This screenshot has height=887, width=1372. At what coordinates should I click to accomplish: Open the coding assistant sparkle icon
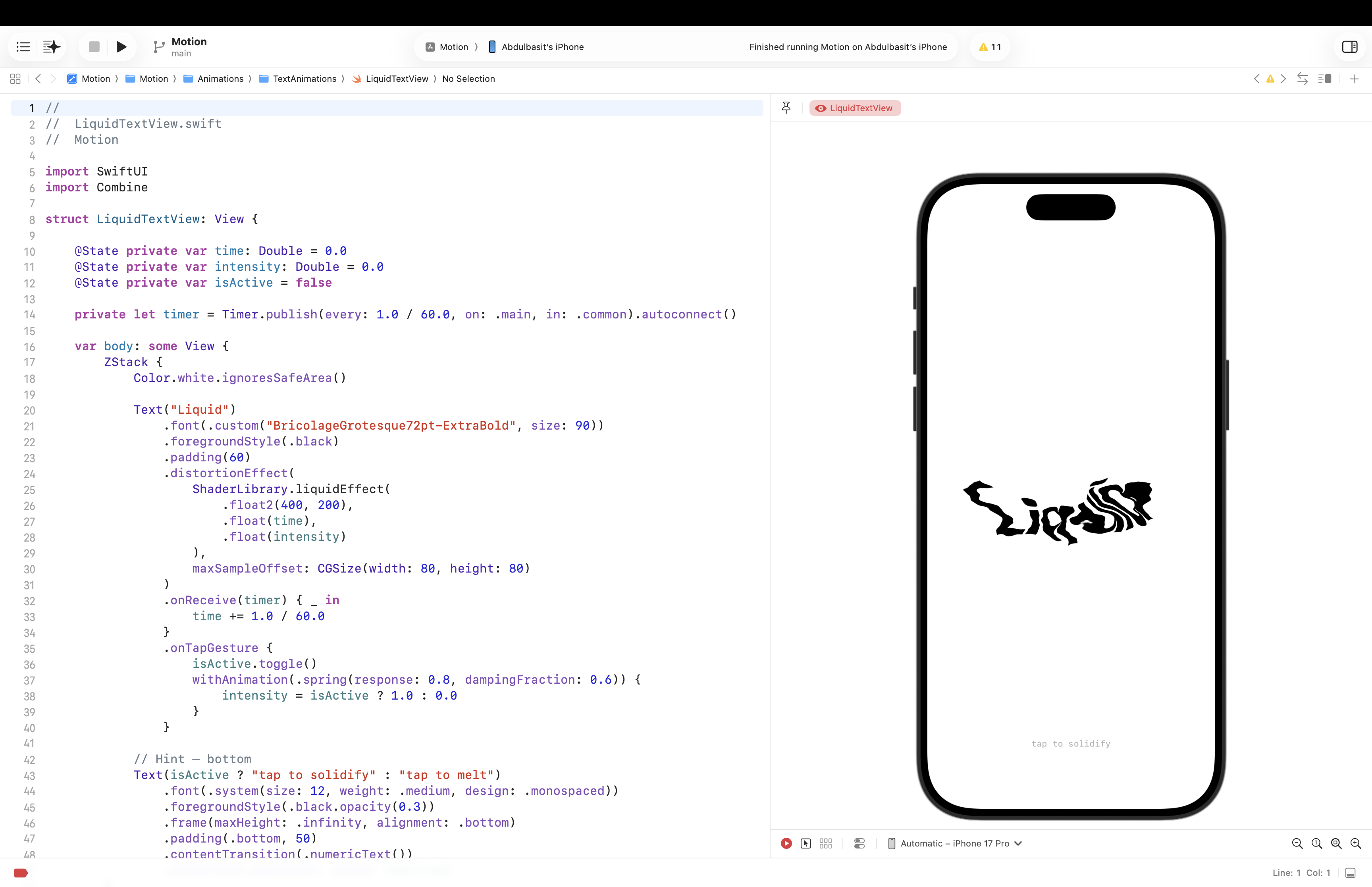[x=52, y=47]
